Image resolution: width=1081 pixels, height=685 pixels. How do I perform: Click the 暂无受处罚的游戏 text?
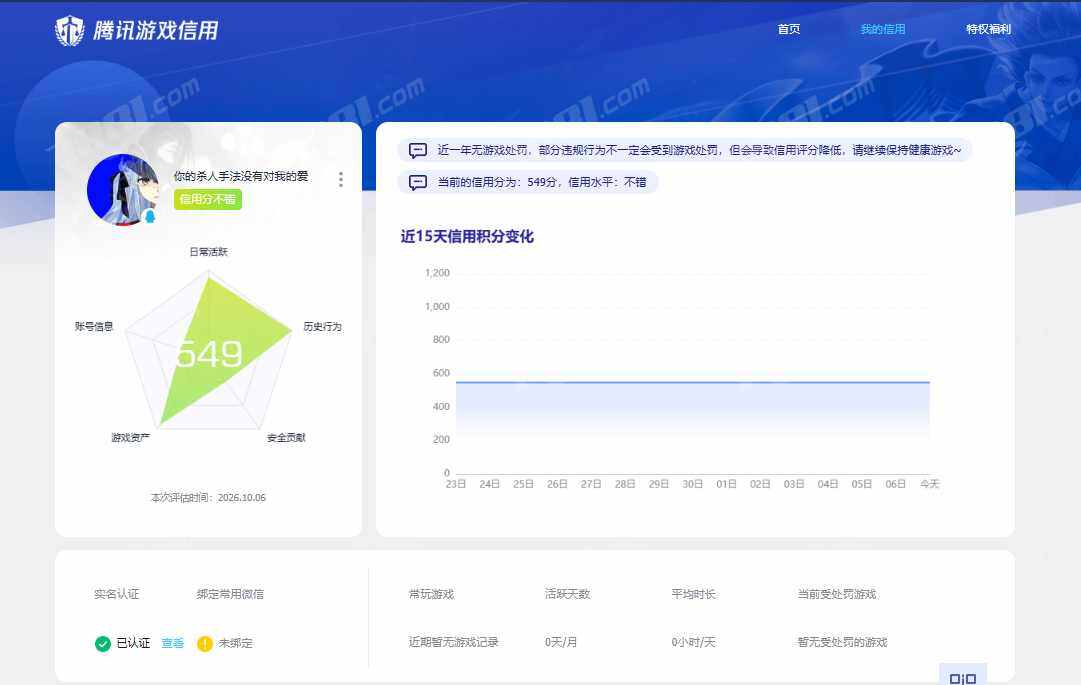point(842,642)
